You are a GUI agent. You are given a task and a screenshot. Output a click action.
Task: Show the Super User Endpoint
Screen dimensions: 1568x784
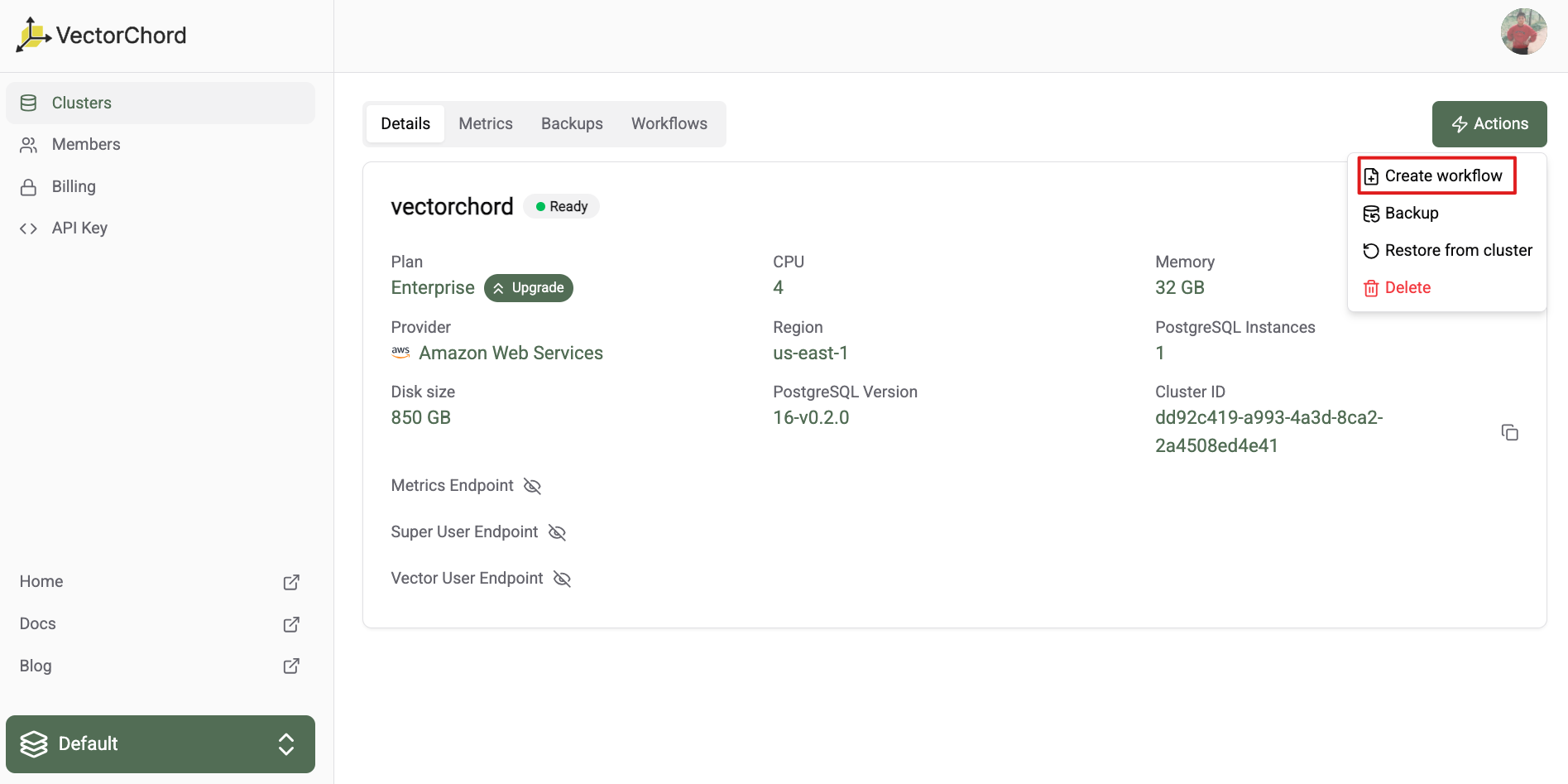pos(557,532)
